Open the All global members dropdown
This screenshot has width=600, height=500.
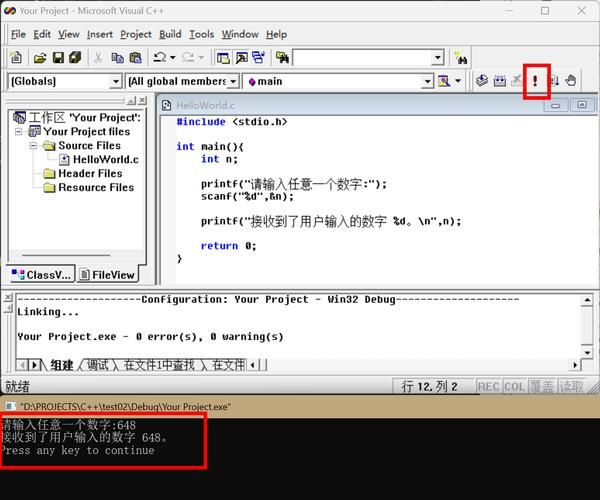point(233,81)
